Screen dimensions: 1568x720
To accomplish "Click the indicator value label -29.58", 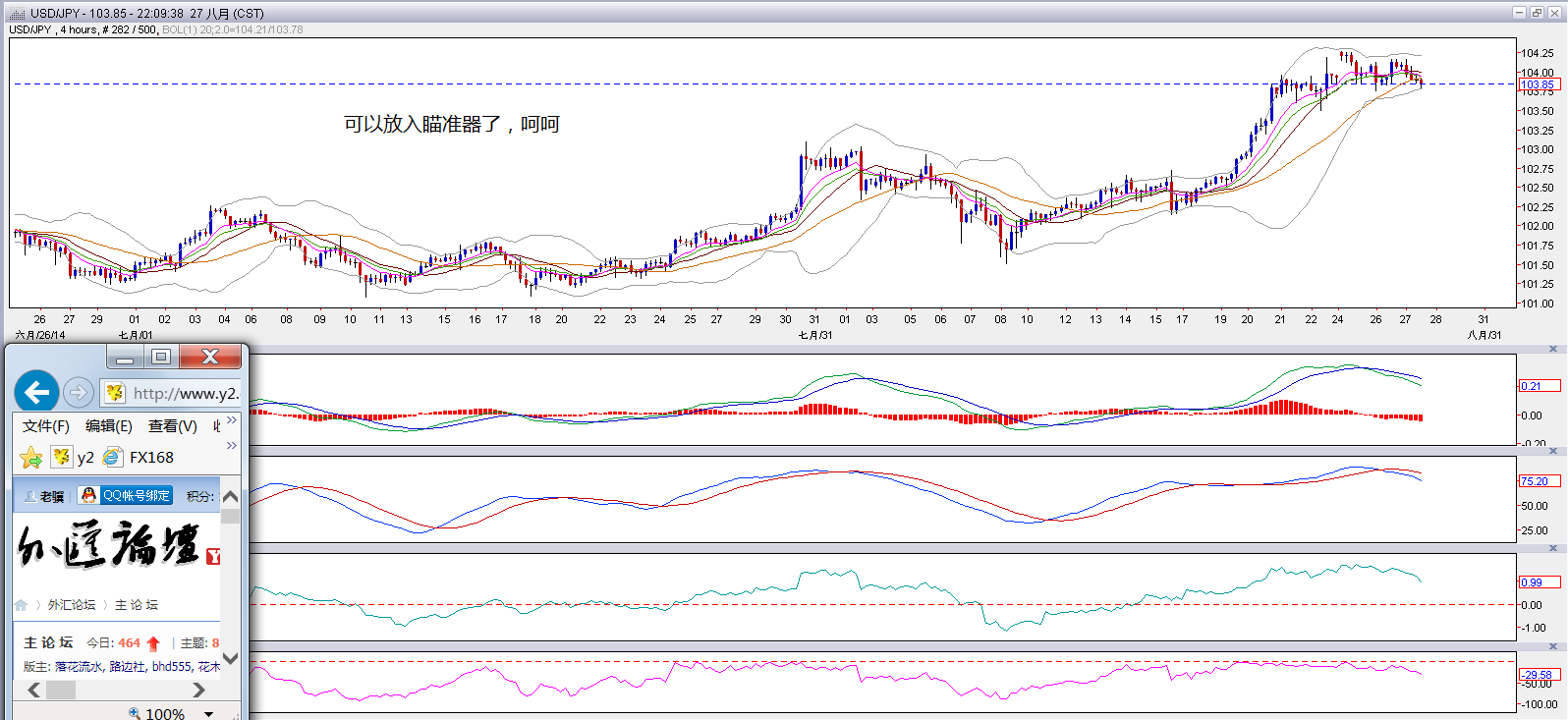I will point(1540,675).
